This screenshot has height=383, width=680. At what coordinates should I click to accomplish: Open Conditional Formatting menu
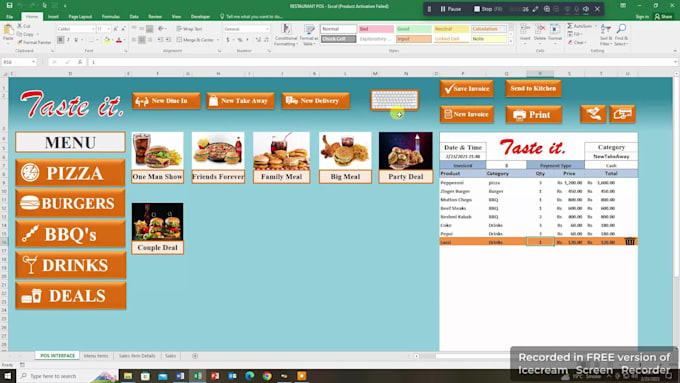pyautogui.click(x=286, y=35)
